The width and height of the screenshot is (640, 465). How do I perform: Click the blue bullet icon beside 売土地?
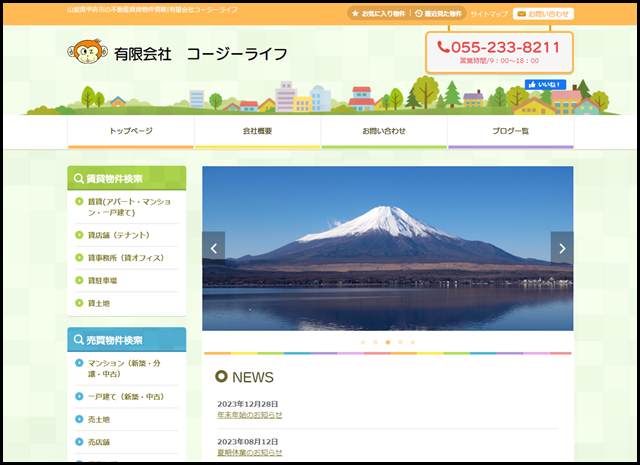79,419
